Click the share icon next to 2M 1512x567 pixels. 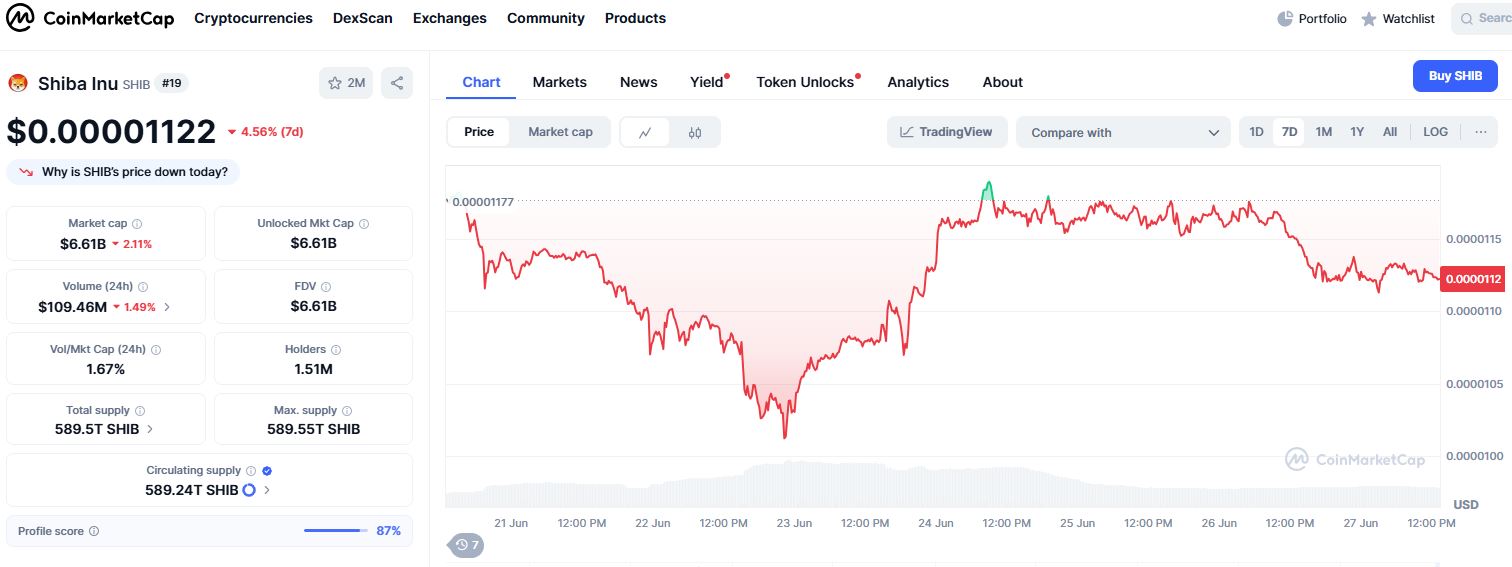tap(397, 83)
